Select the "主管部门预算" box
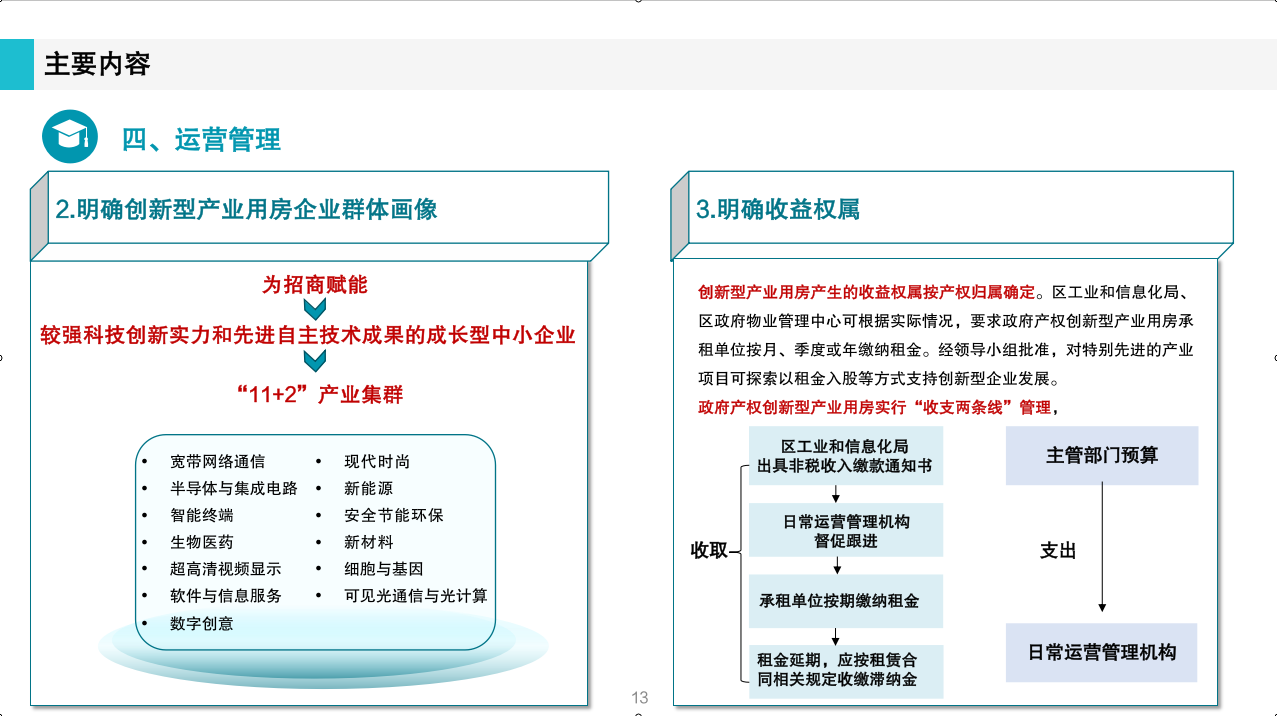 (1102, 455)
